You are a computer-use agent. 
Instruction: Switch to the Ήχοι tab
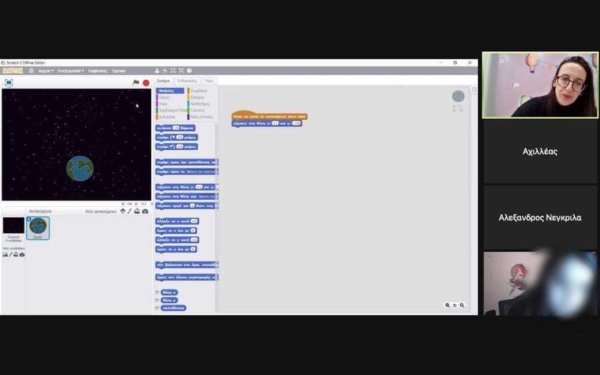[209, 81]
